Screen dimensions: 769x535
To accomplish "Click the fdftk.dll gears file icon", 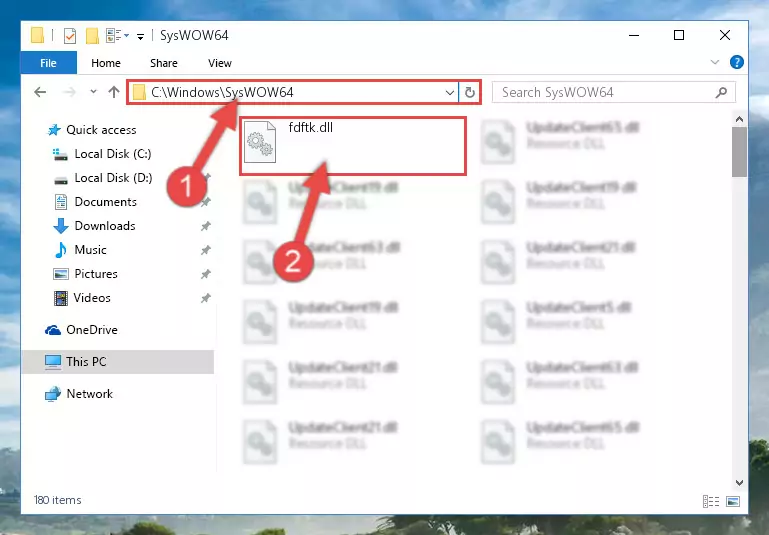I will 260,143.
